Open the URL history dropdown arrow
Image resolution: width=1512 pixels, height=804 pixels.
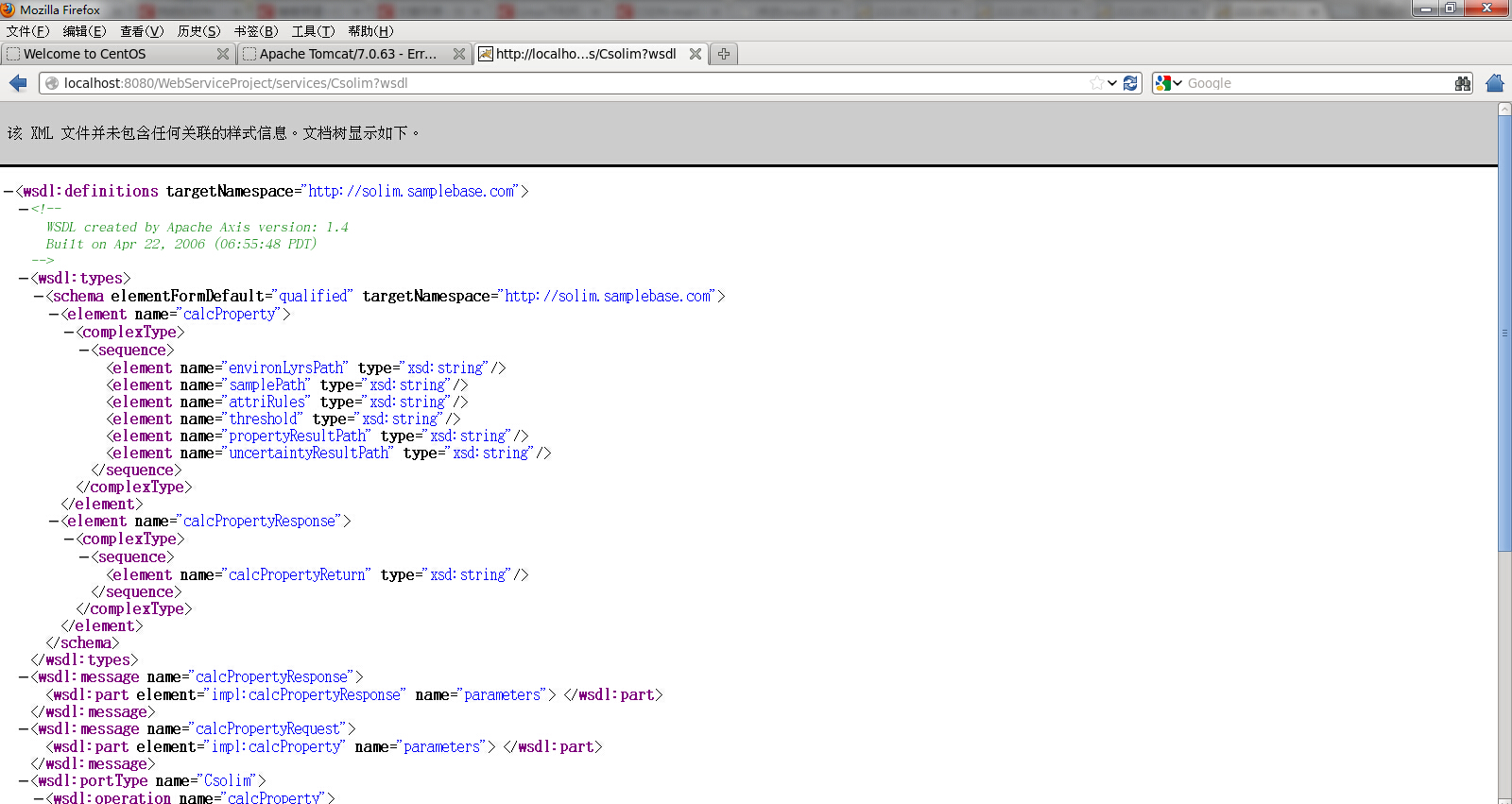click(x=1112, y=83)
